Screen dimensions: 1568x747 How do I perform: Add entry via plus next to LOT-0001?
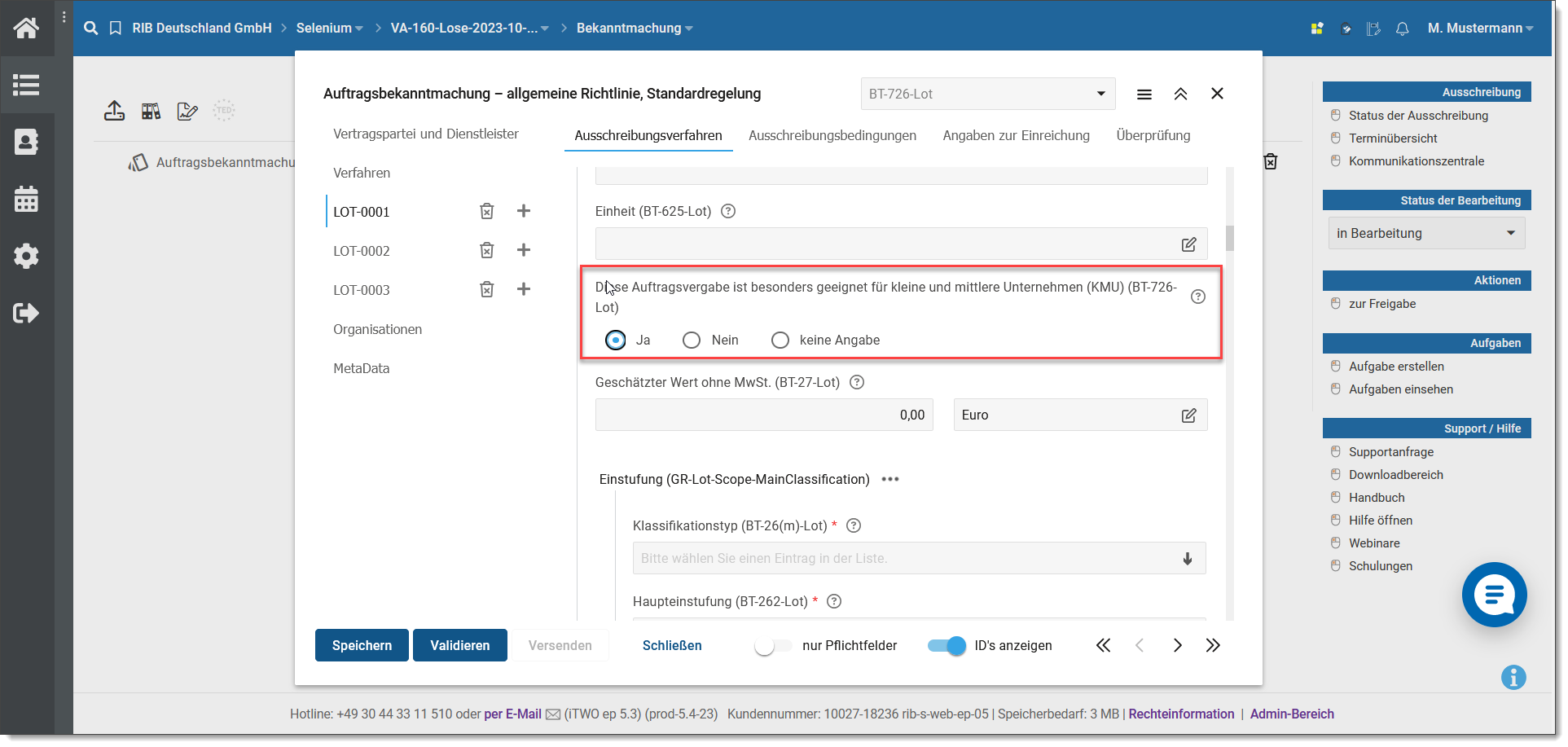tap(524, 211)
